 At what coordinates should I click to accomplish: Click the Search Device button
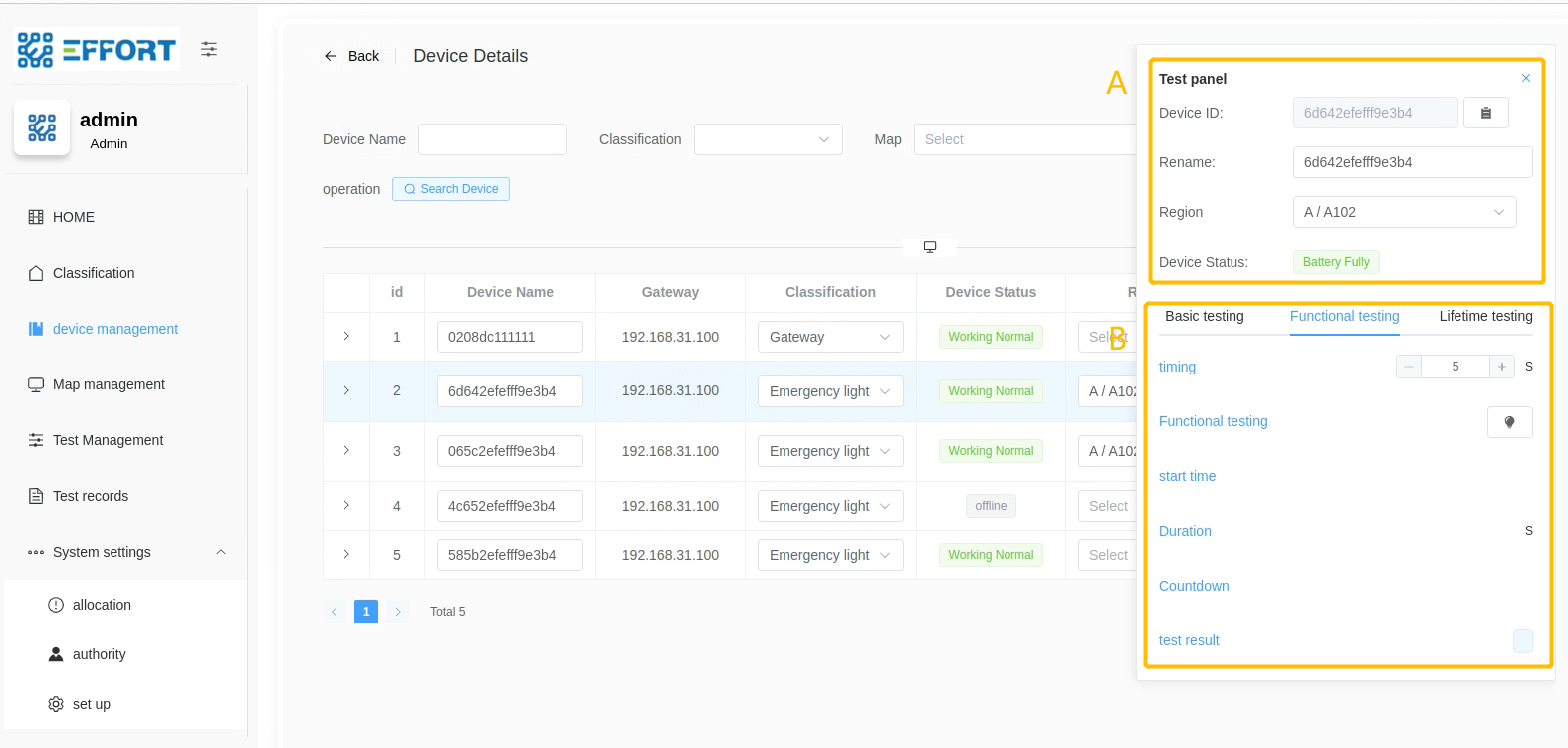pyautogui.click(x=451, y=189)
